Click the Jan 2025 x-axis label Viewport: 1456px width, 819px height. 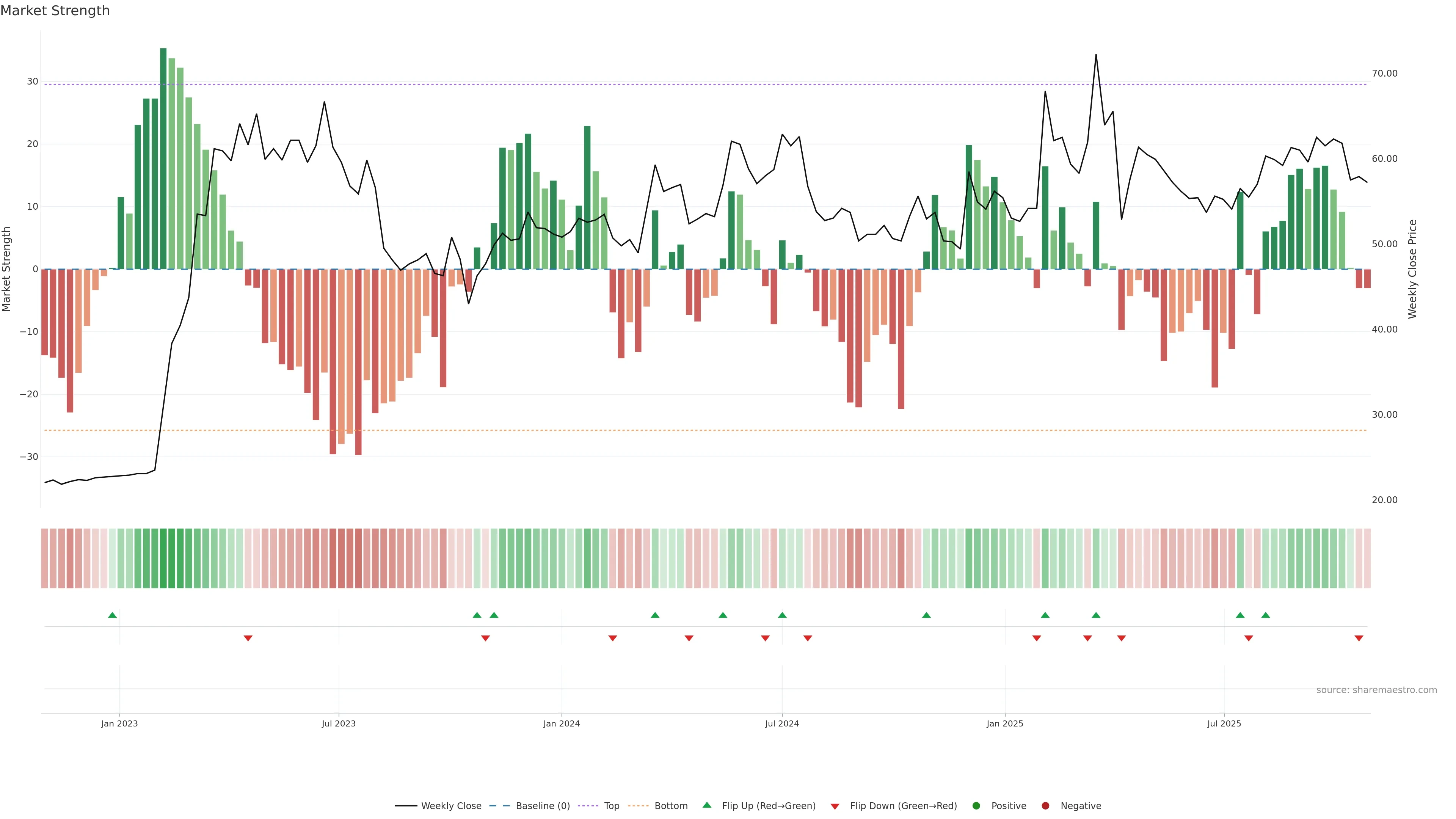(x=1004, y=723)
